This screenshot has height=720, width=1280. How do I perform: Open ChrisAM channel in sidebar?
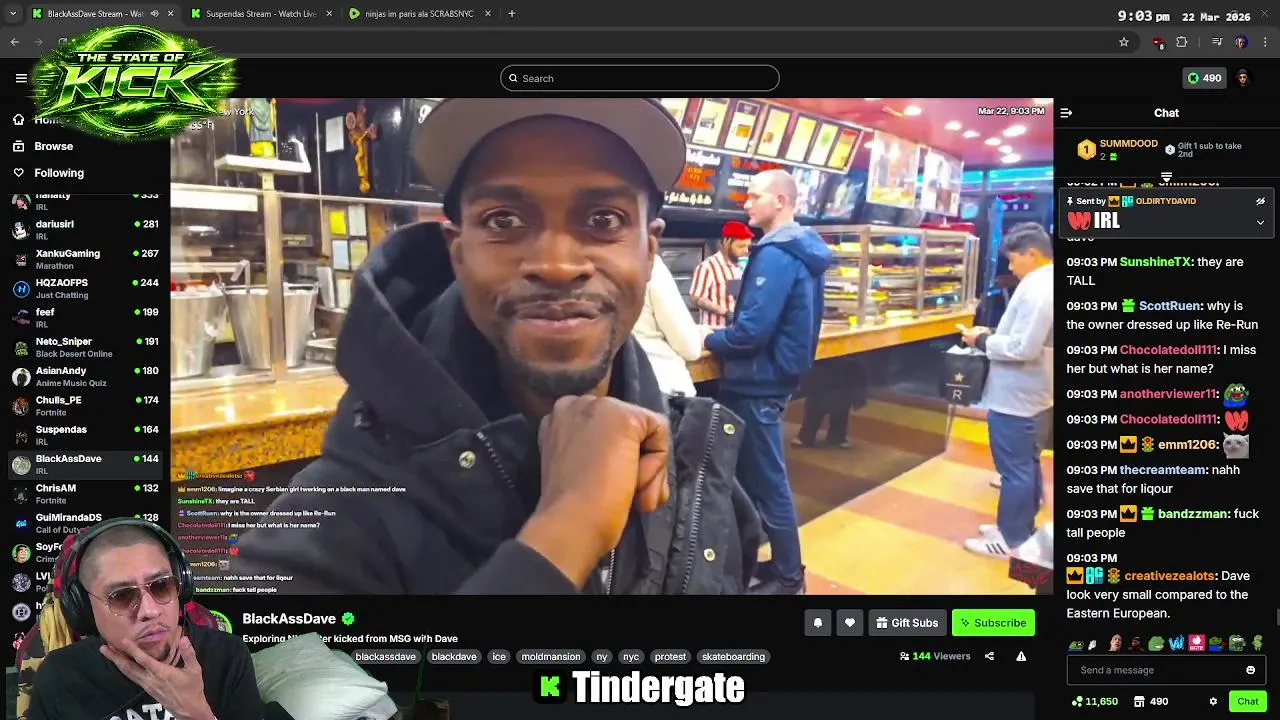coord(85,494)
